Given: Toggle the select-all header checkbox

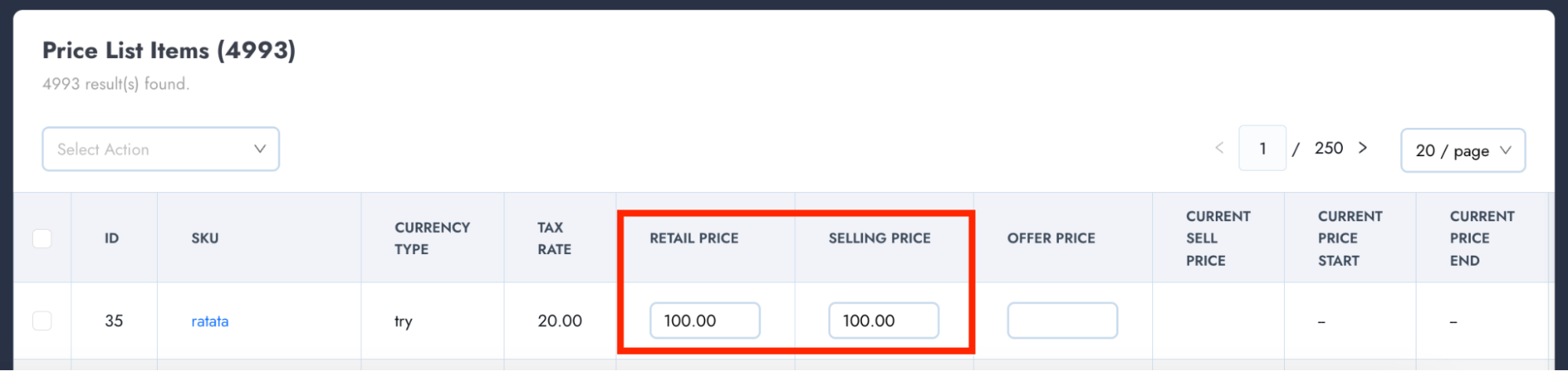Looking at the screenshot, I should coord(42,238).
